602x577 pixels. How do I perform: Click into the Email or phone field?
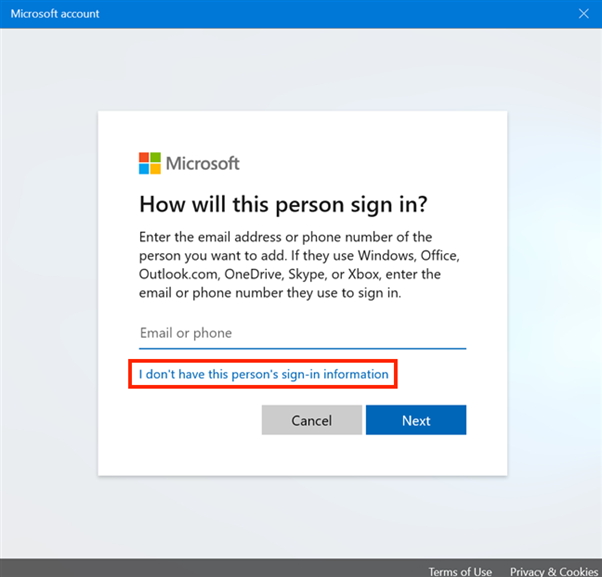pyautogui.click(x=302, y=333)
